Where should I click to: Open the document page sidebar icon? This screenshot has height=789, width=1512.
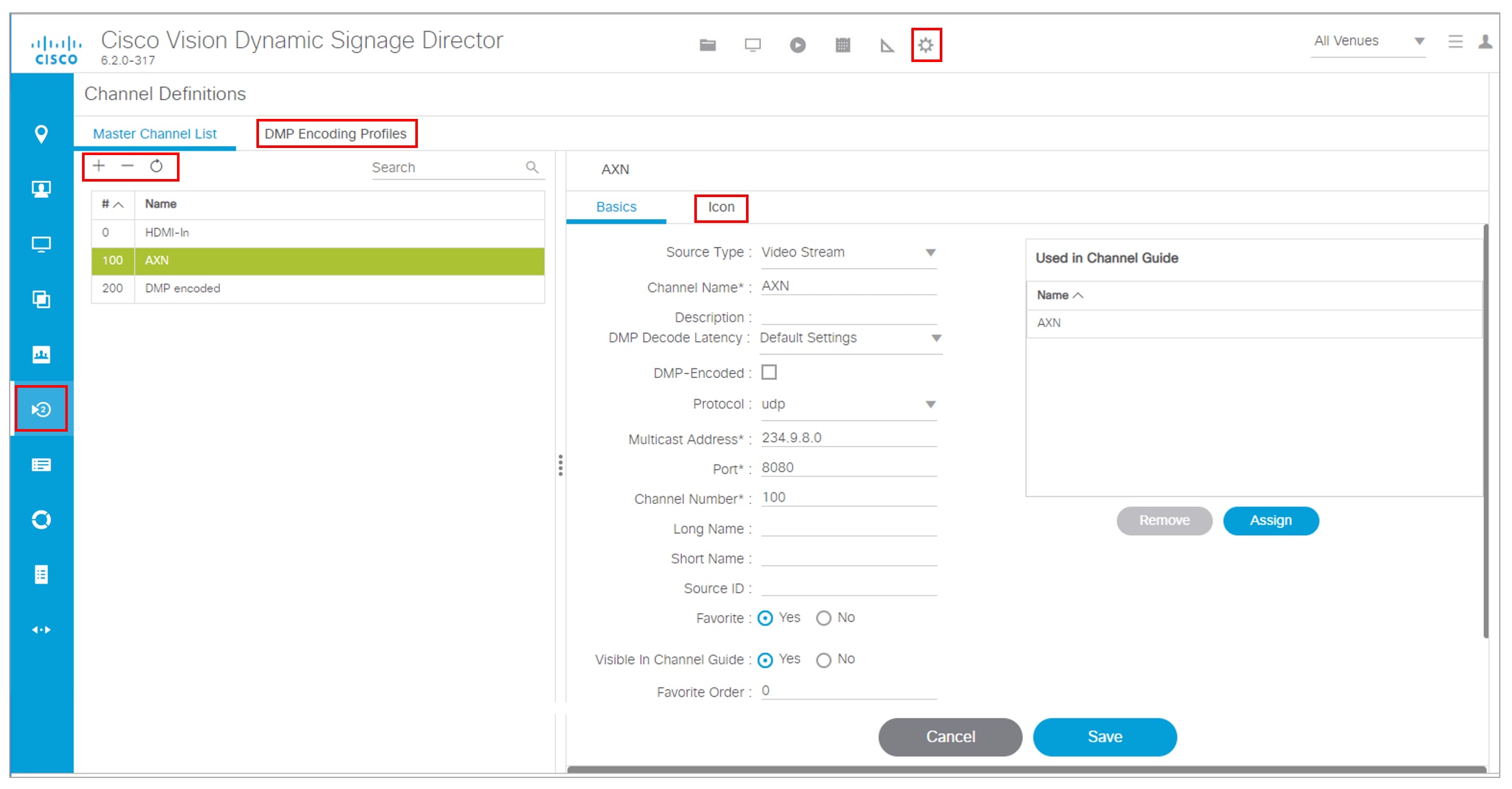tap(41, 574)
